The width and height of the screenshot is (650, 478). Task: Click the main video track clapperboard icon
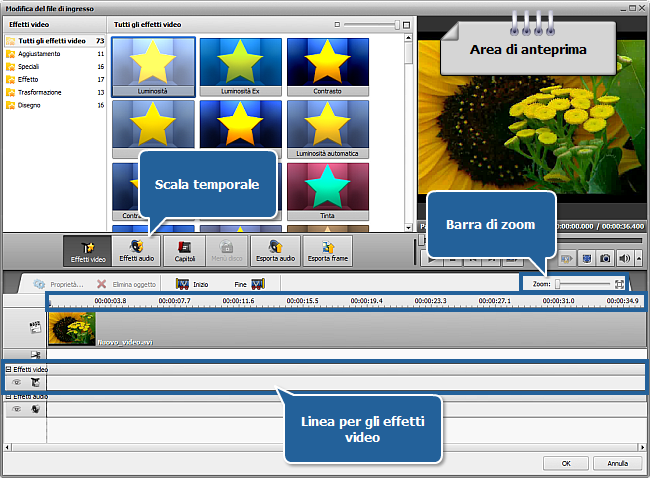pyautogui.click(x=35, y=327)
